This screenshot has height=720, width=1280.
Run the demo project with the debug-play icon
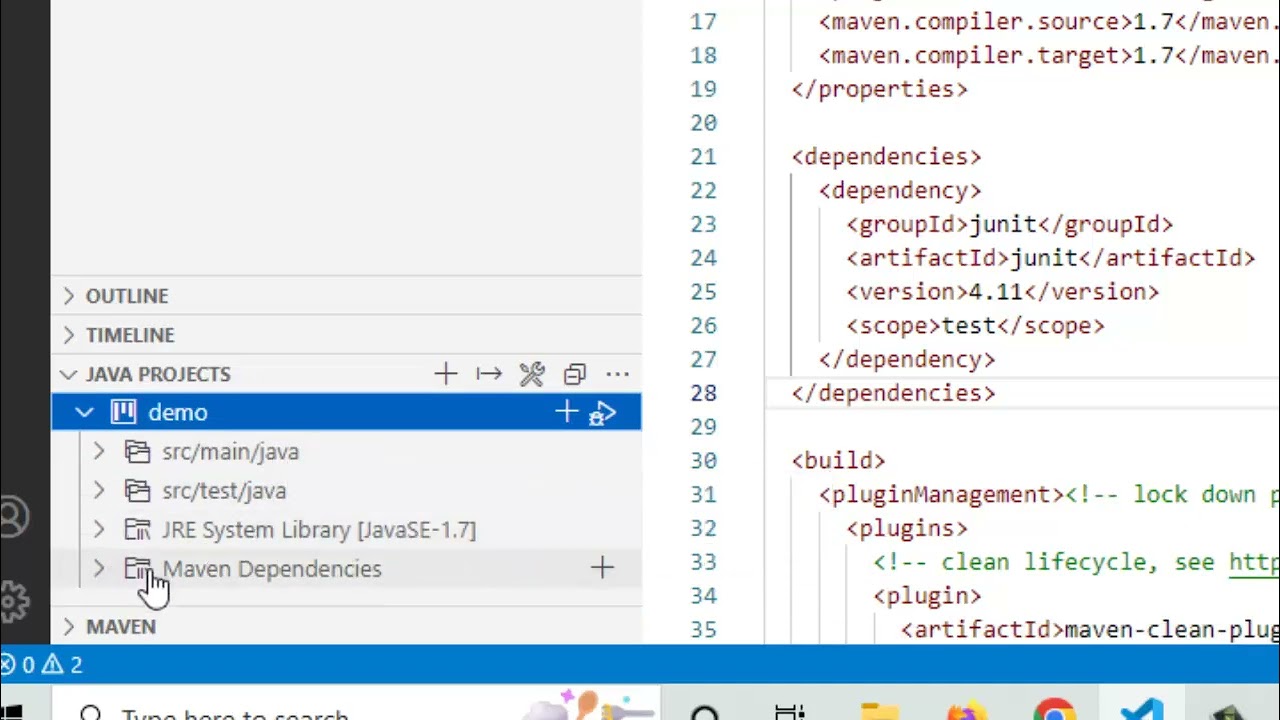(x=603, y=413)
